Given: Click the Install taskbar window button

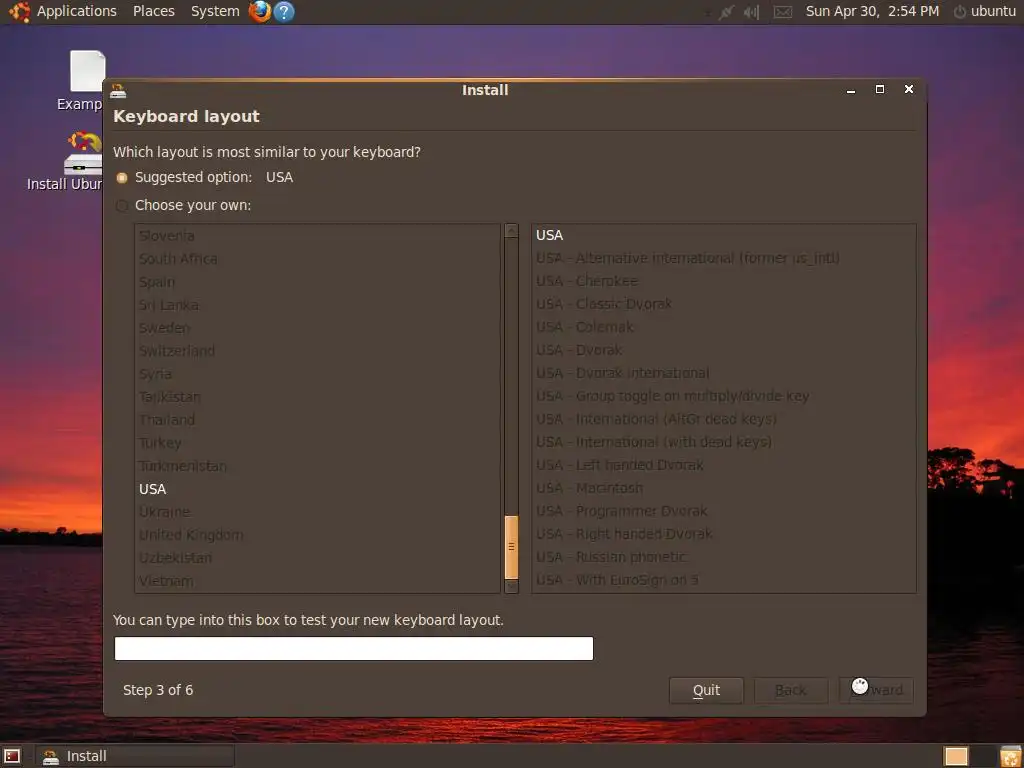Looking at the screenshot, I should [135, 756].
